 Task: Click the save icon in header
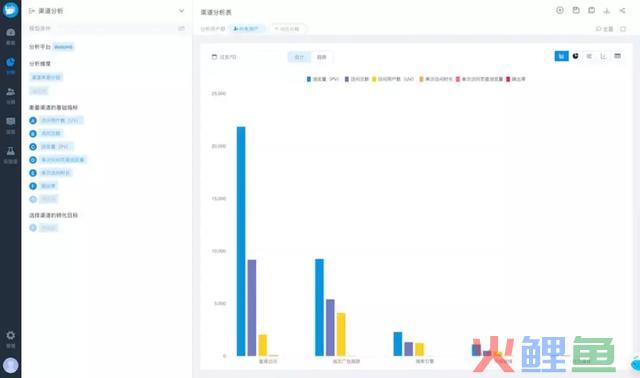click(576, 11)
